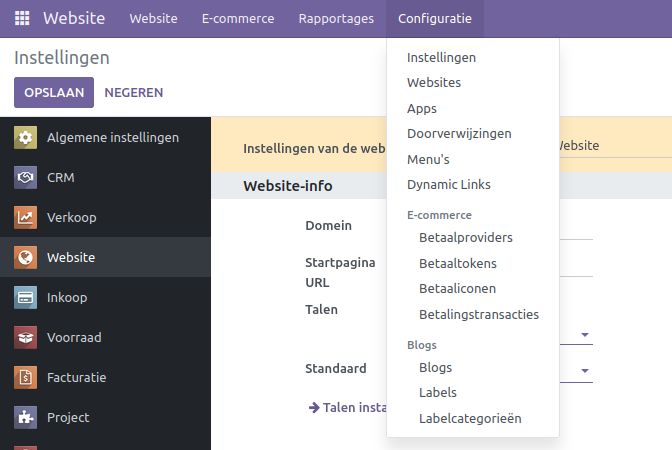This screenshot has width=672, height=450.
Task: Select Inkoop settings in sidebar
Action: (x=105, y=297)
